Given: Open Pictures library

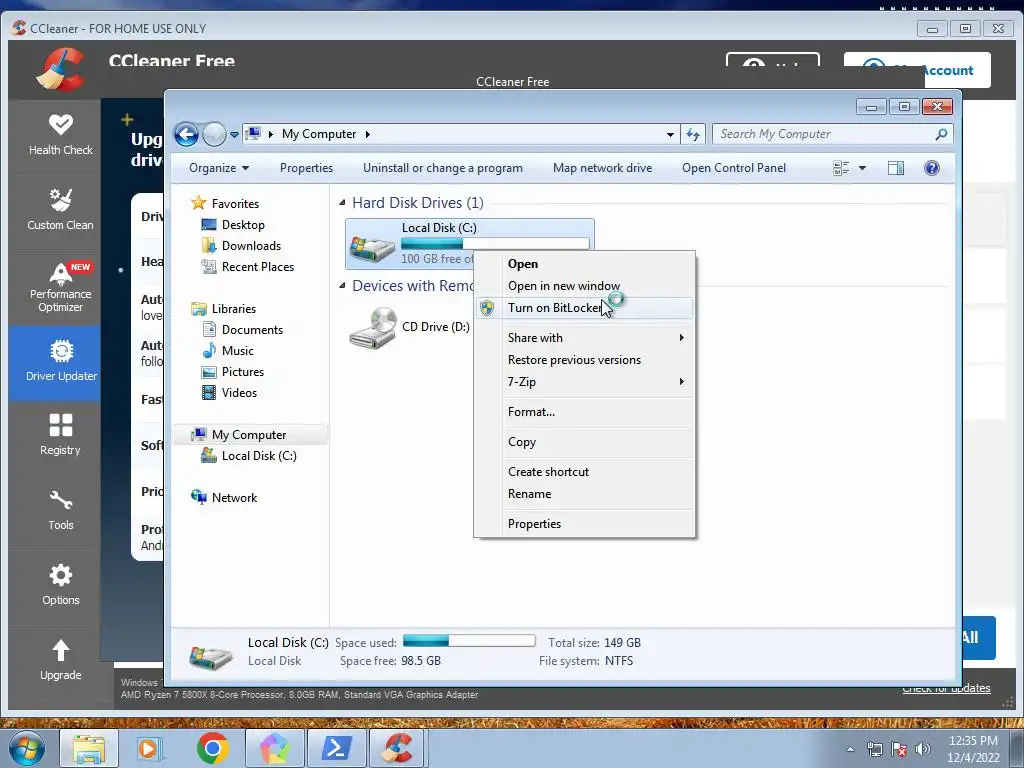Looking at the screenshot, I should 242,372.
